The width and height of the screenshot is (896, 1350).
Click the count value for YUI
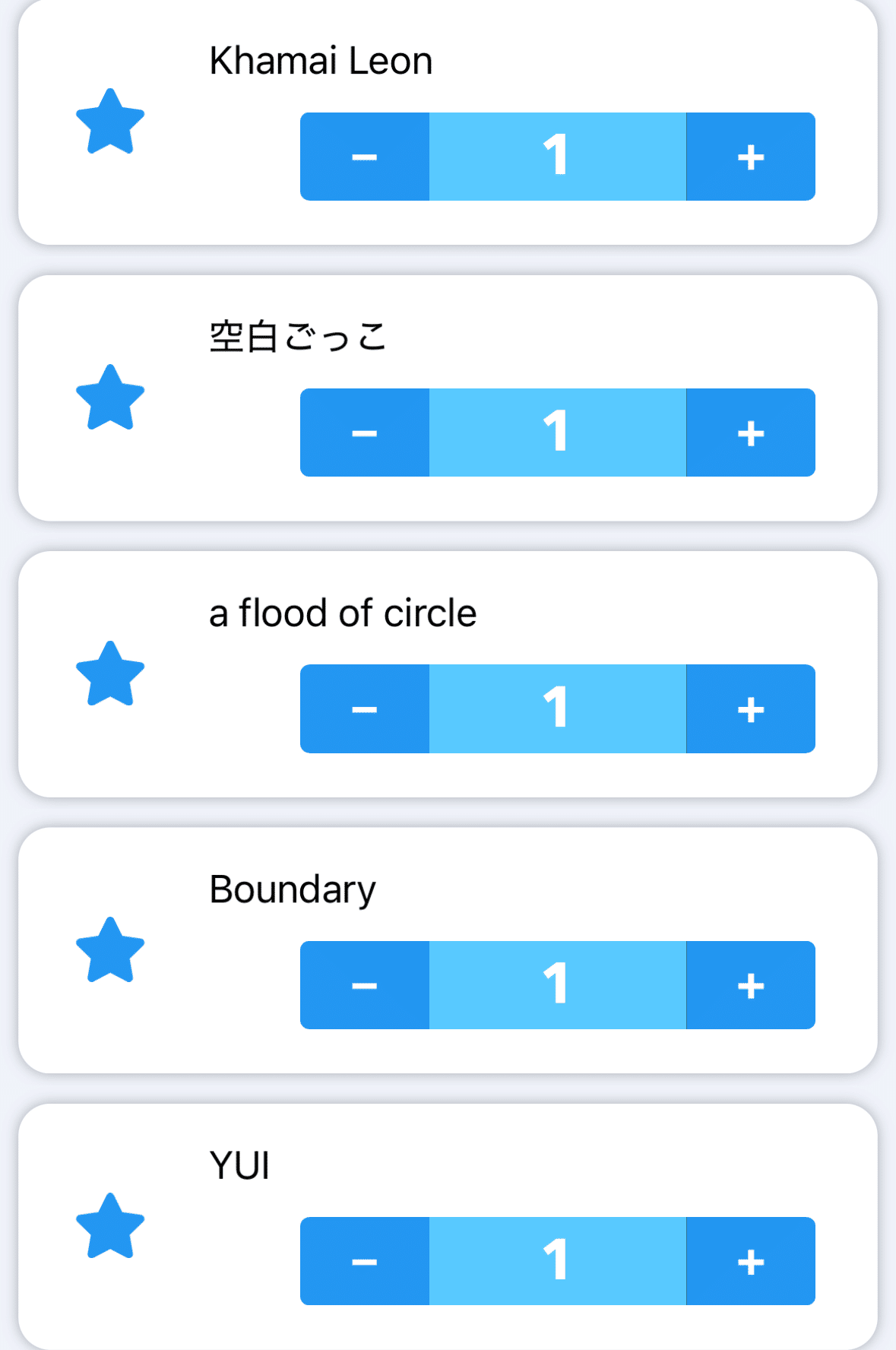tap(557, 1261)
